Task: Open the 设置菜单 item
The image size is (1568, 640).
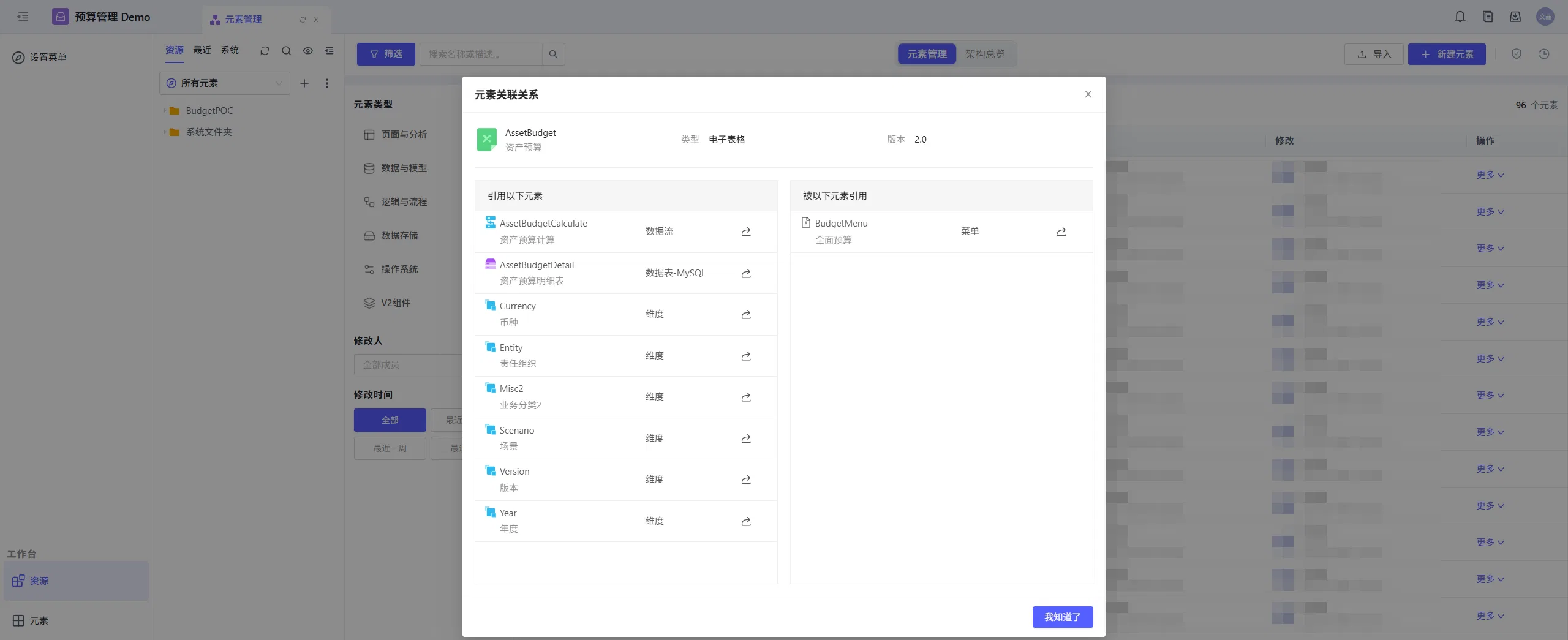Action: 40,58
